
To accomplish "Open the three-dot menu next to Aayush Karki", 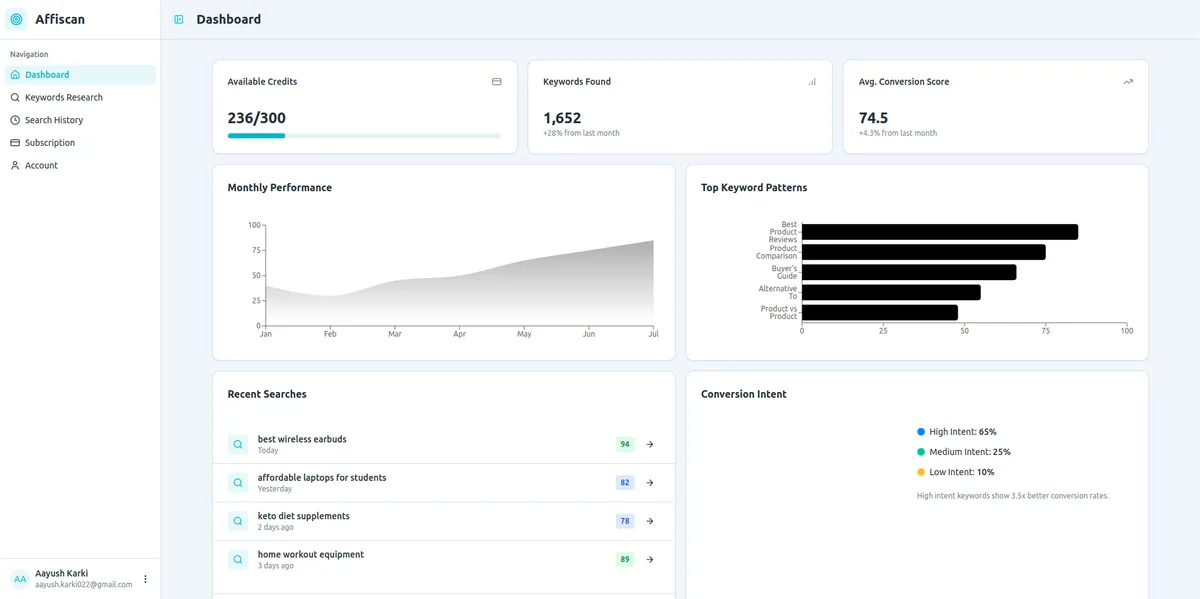I will click(x=145, y=579).
